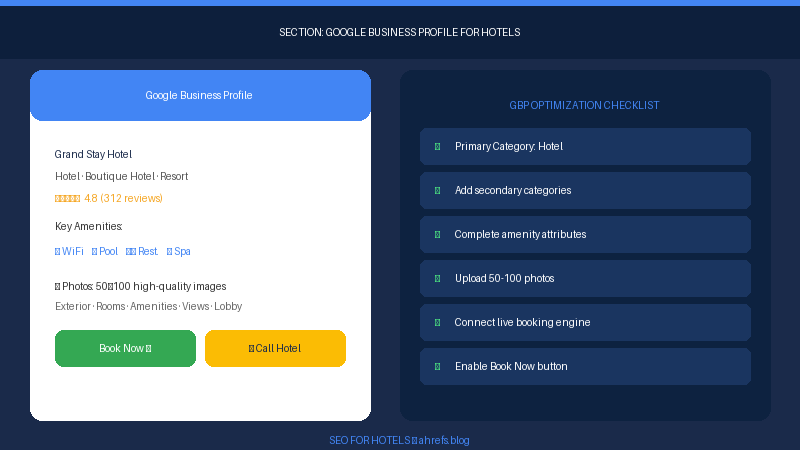Image resolution: width=800 pixels, height=450 pixels.
Task: Click the Spa amenity icon
Action: click(169, 252)
